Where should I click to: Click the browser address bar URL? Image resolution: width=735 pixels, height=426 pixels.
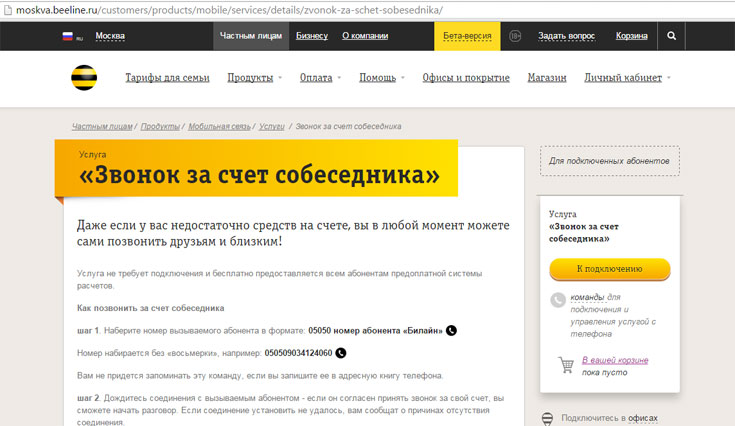coord(229,10)
